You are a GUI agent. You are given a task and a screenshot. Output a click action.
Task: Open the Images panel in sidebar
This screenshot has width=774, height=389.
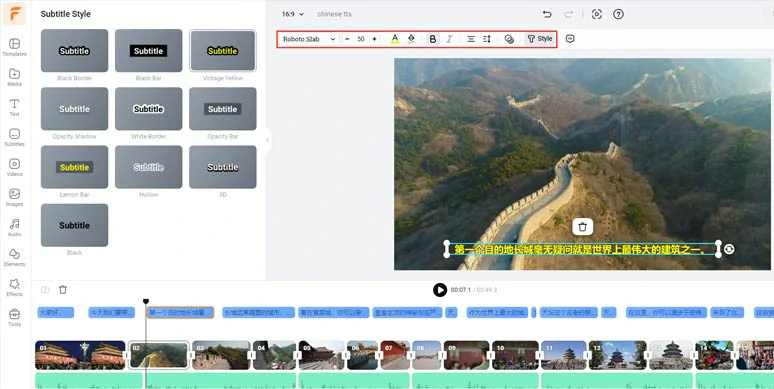coord(14,197)
